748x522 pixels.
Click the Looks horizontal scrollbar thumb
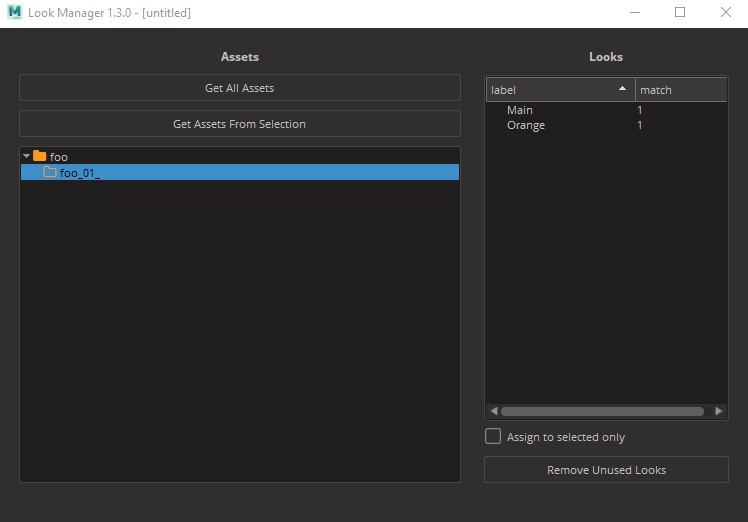click(603, 411)
